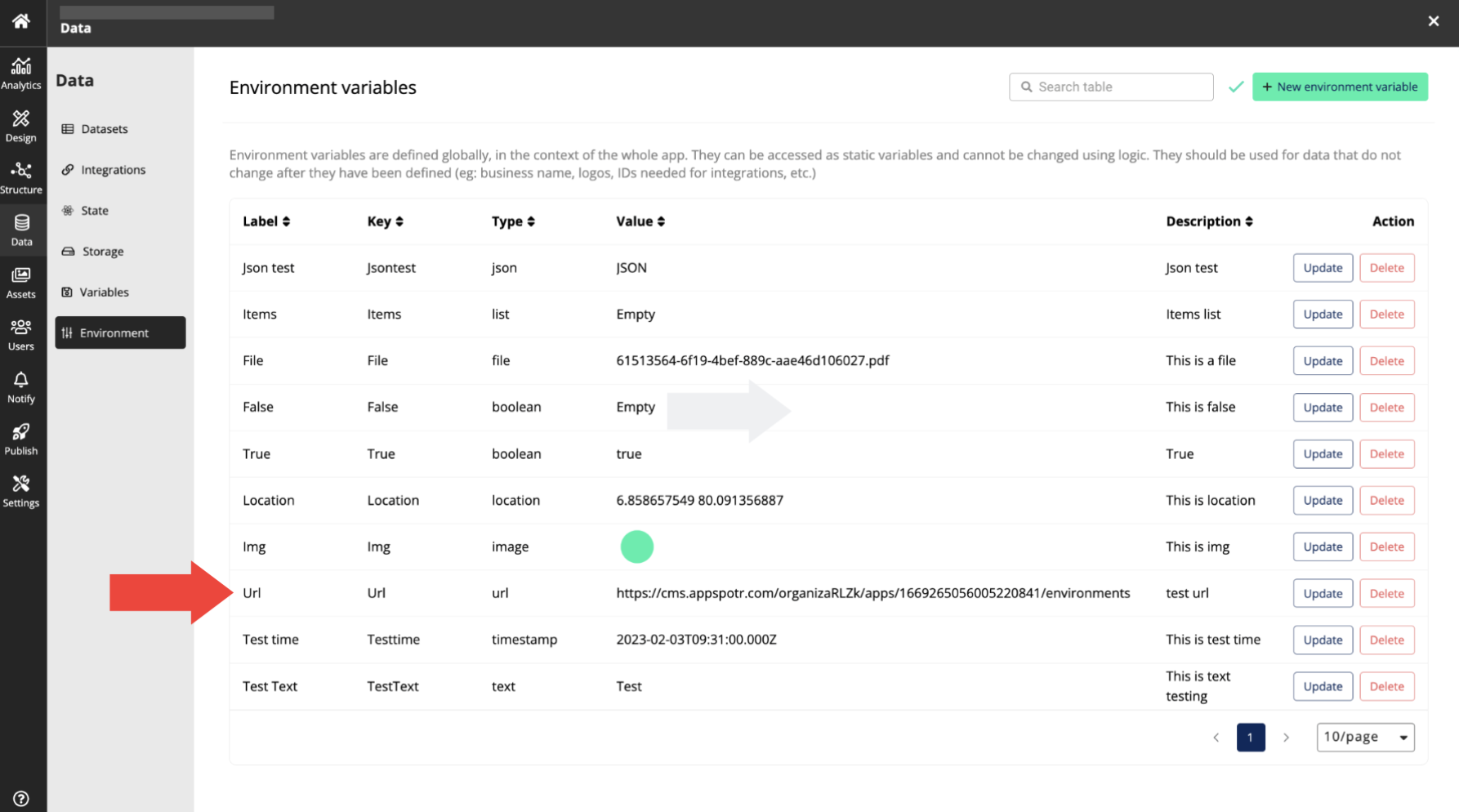Click the green Img value thumbnail
Image resolution: width=1459 pixels, height=812 pixels.
636,547
